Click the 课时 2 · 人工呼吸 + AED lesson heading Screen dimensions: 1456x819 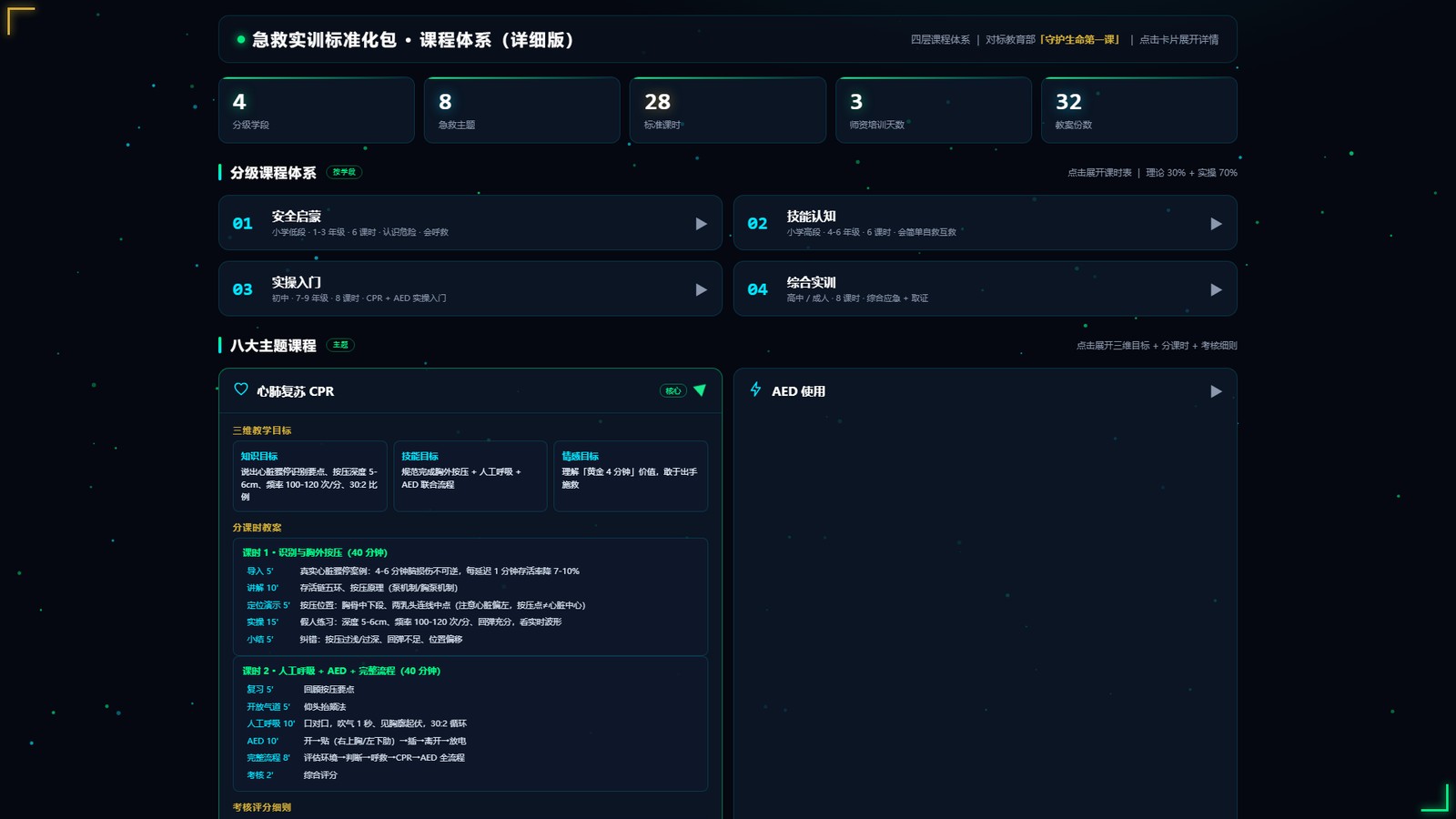pos(341,671)
